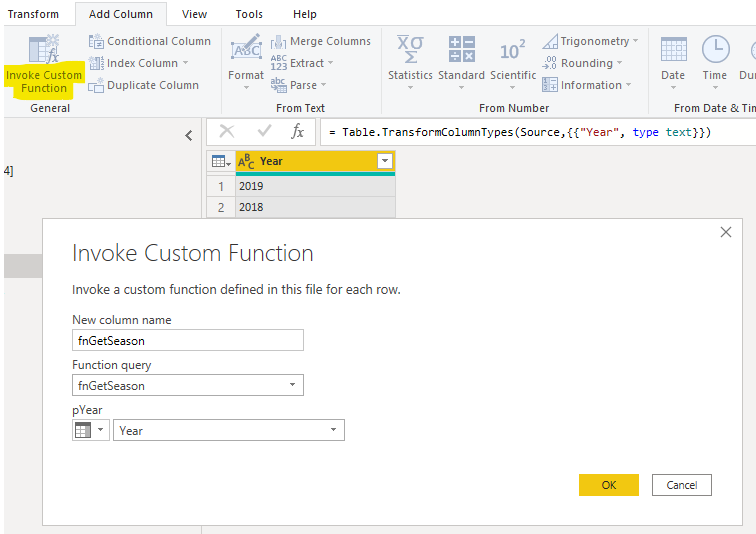Open the Statistics tool in the ribbon
Image resolution: width=756 pixels, height=534 pixels.
click(x=410, y=49)
